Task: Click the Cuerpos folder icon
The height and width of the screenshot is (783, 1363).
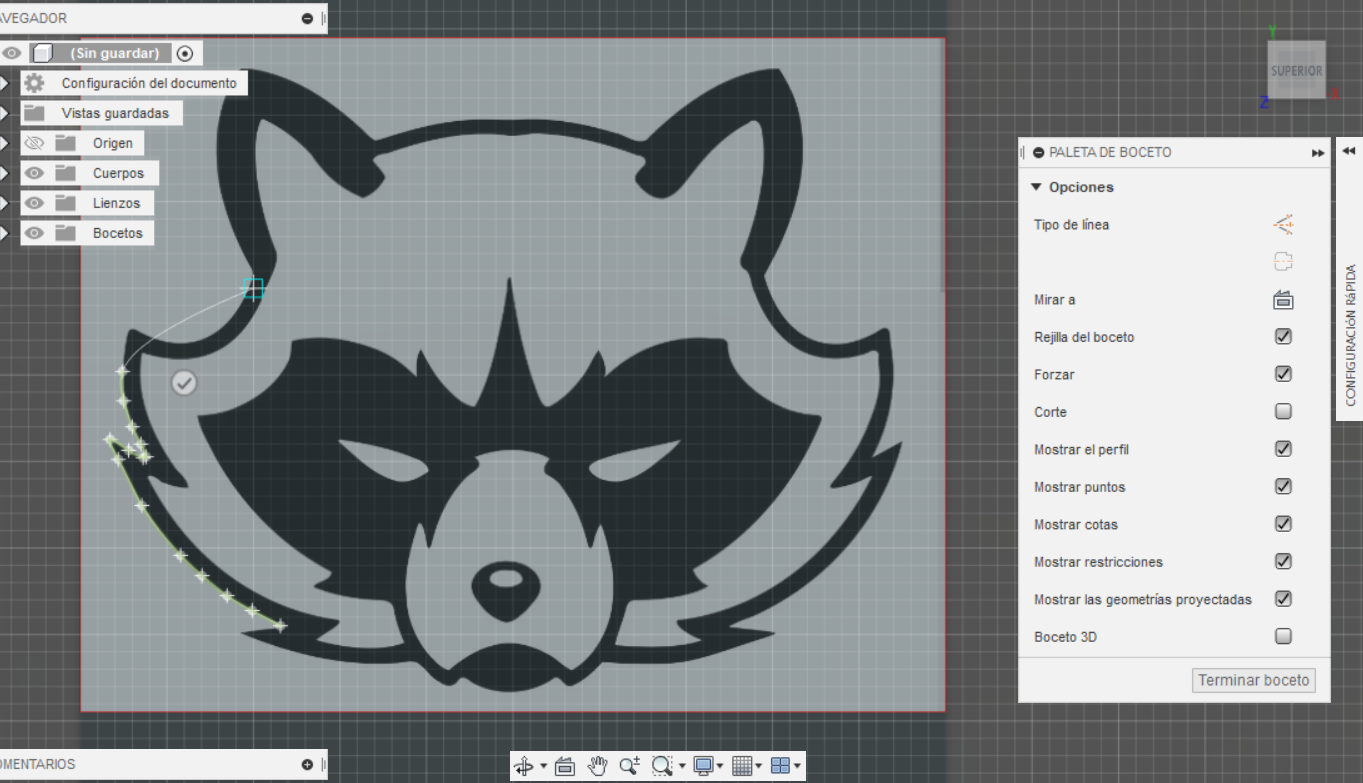Action: [66, 173]
